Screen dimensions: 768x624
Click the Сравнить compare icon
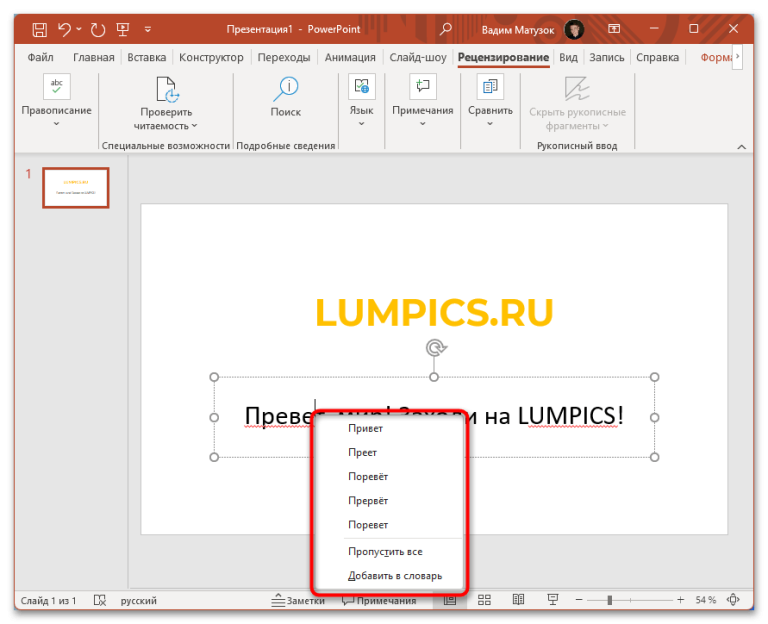(x=490, y=86)
